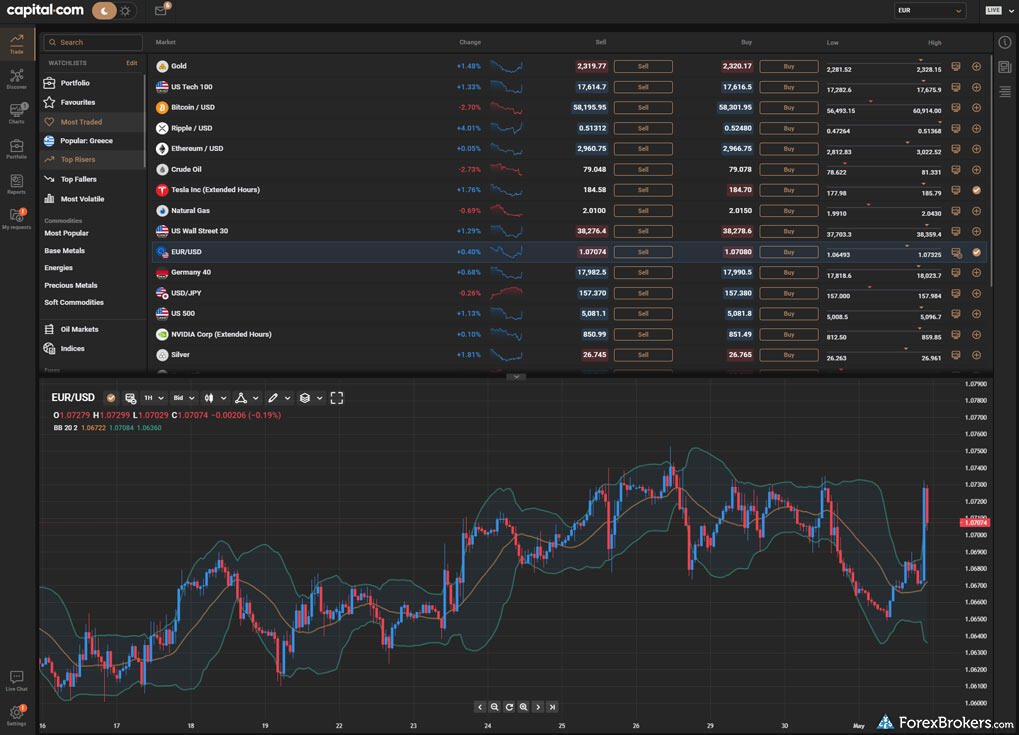Screen dimensions: 1019x735
Task: Expand EUR/USD chart to fullscreen
Action: tap(337, 398)
